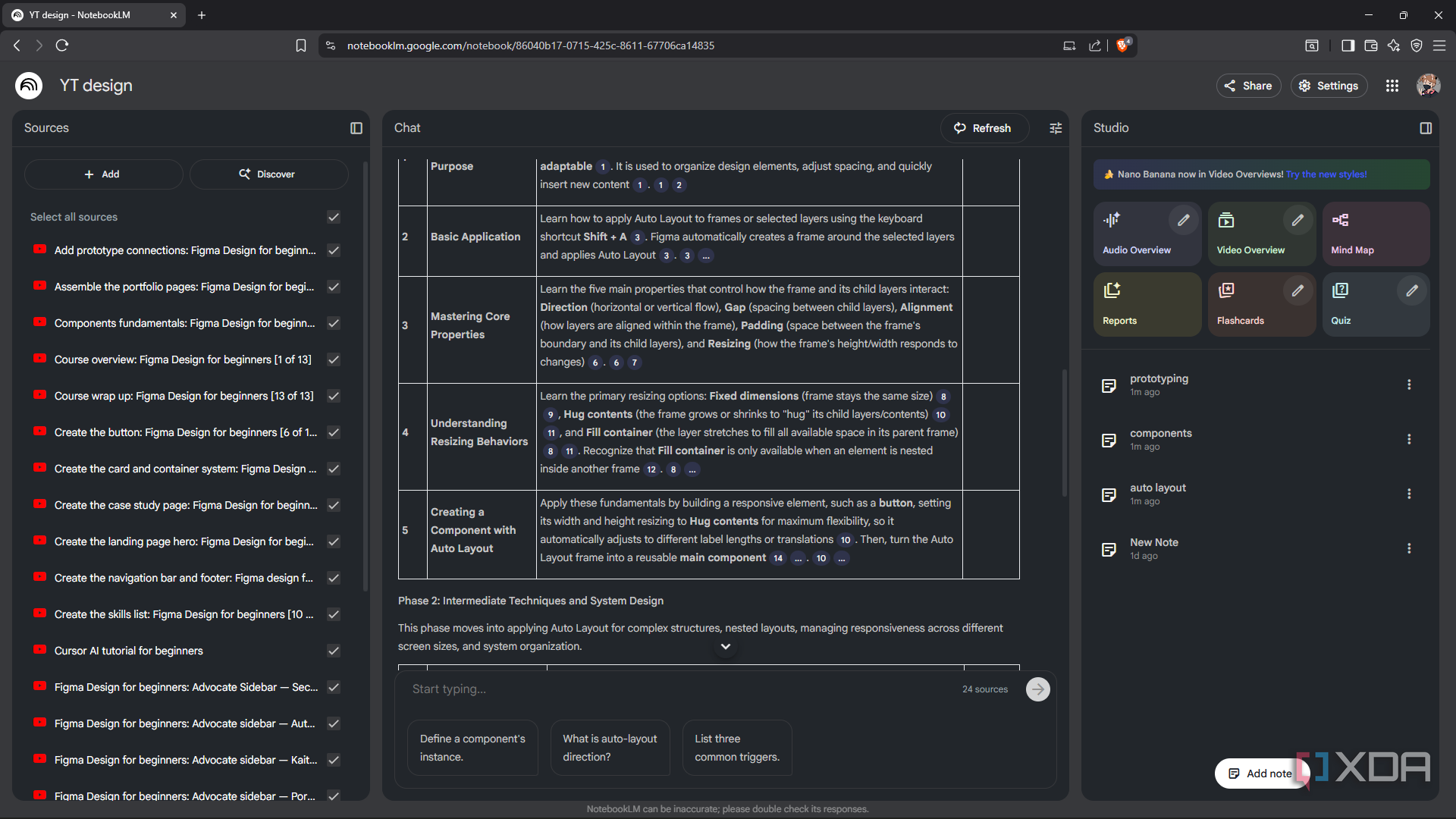This screenshot has height=819, width=1456.
Task: Click Add source button
Action: coord(104,174)
